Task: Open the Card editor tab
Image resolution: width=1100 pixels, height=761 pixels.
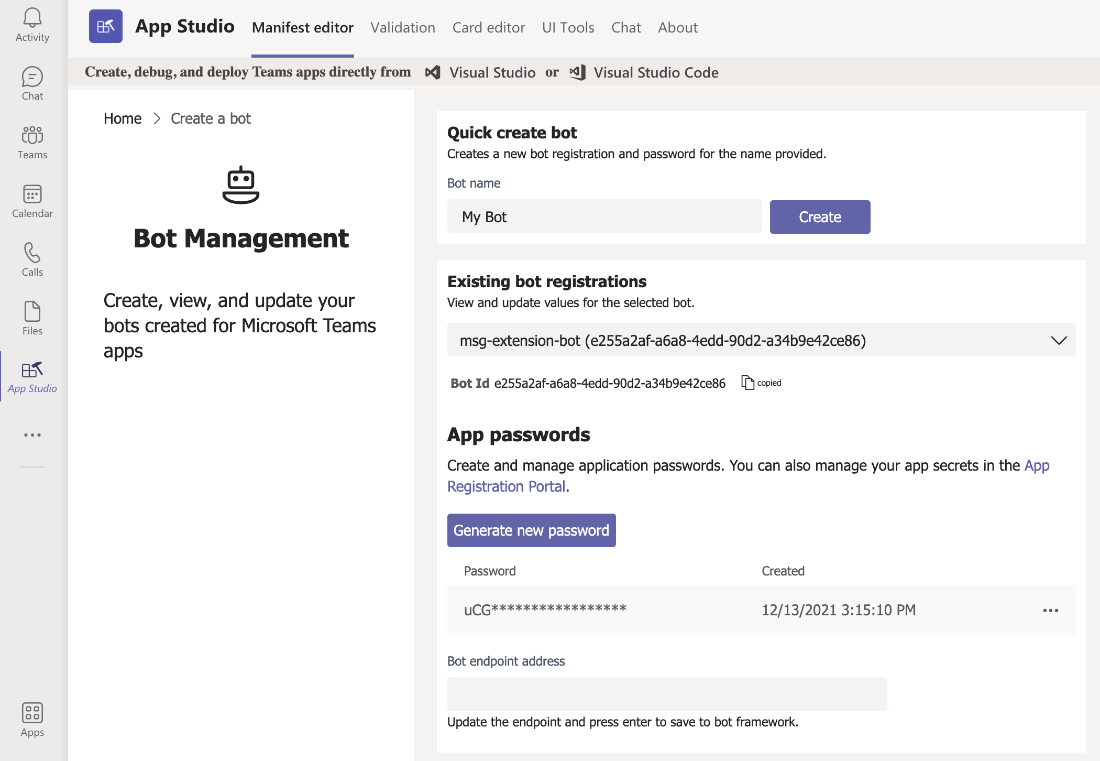Action: pos(488,28)
